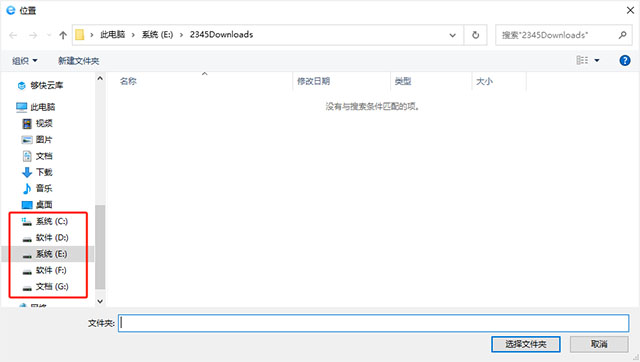Open view options dropdown arrow
The width and height of the screenshot is (640, 362).
pos(597,61)
